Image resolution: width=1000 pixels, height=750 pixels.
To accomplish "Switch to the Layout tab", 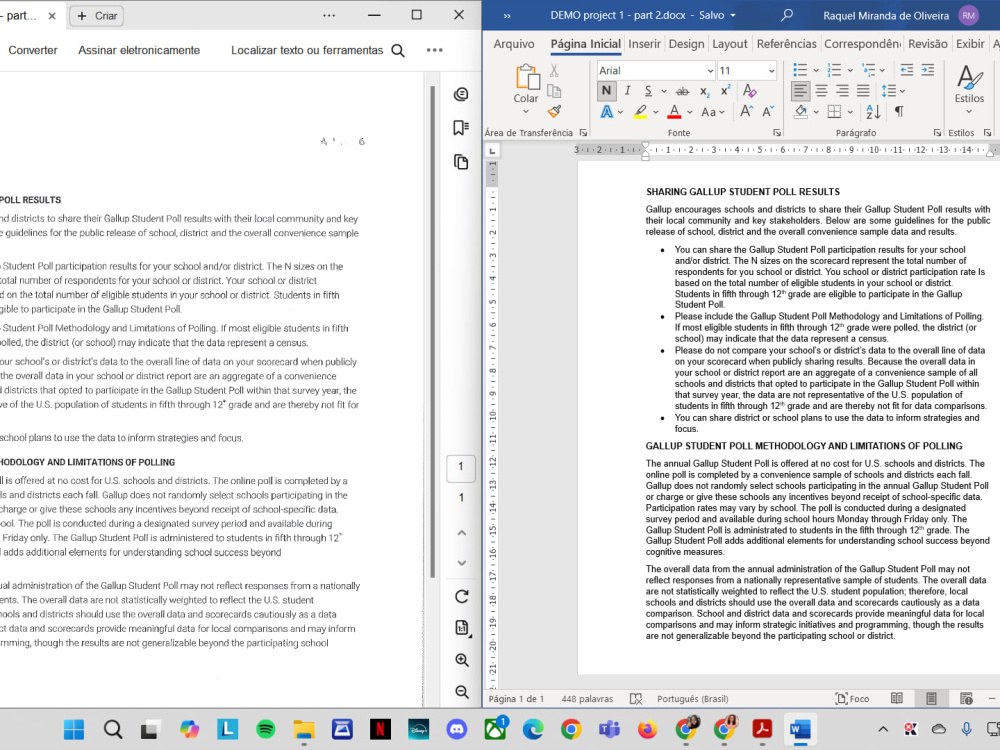I will (730, 44).
